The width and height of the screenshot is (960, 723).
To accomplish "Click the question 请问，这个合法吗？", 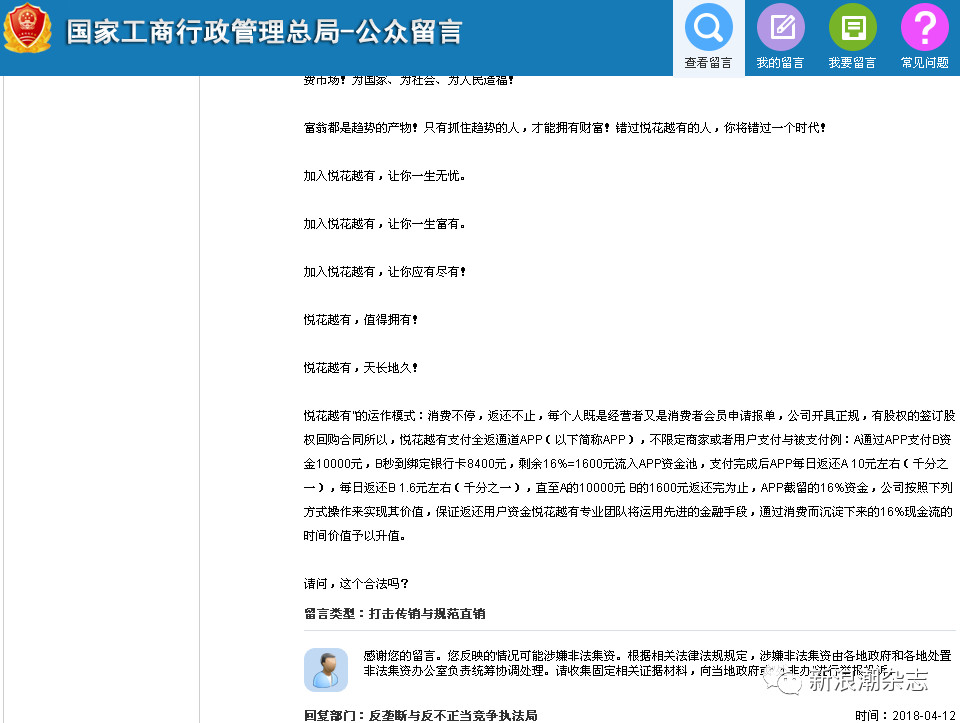I will click(x=356, y=583).
